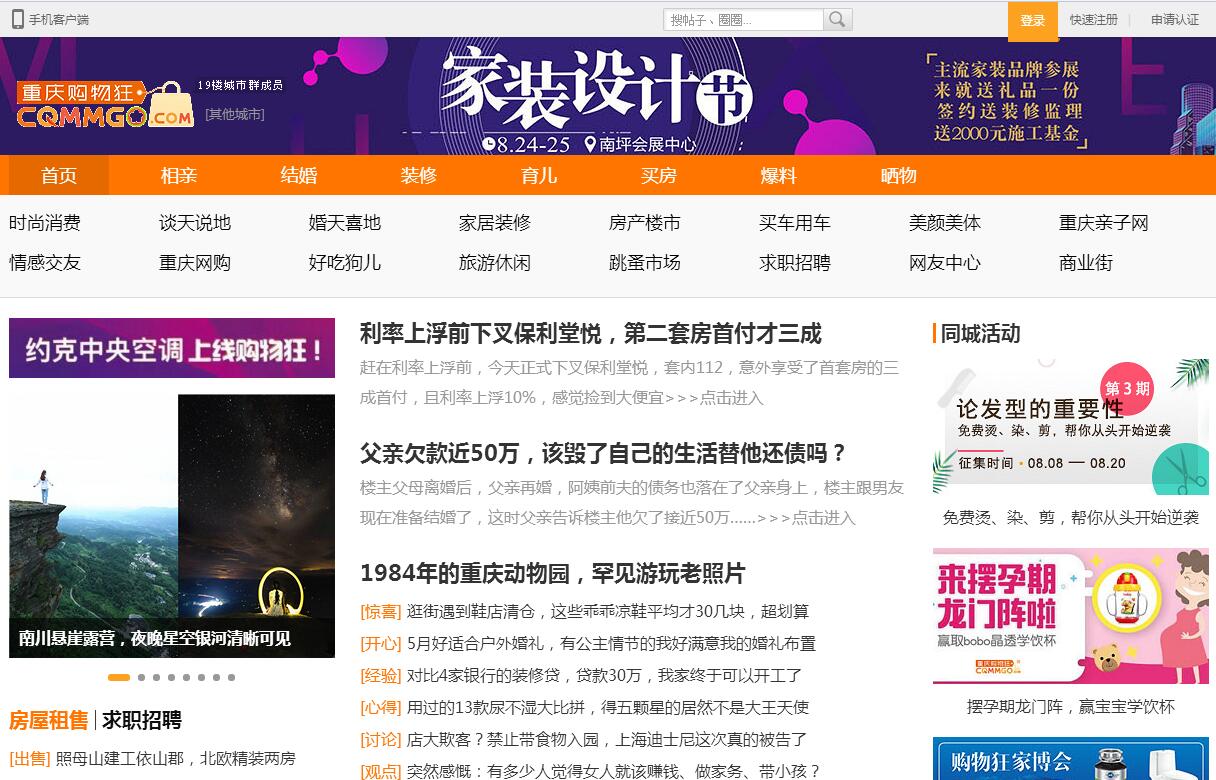Click the [开心] tag label
1216x780 pixels.
pyautogui.click(x=381, y=643)
